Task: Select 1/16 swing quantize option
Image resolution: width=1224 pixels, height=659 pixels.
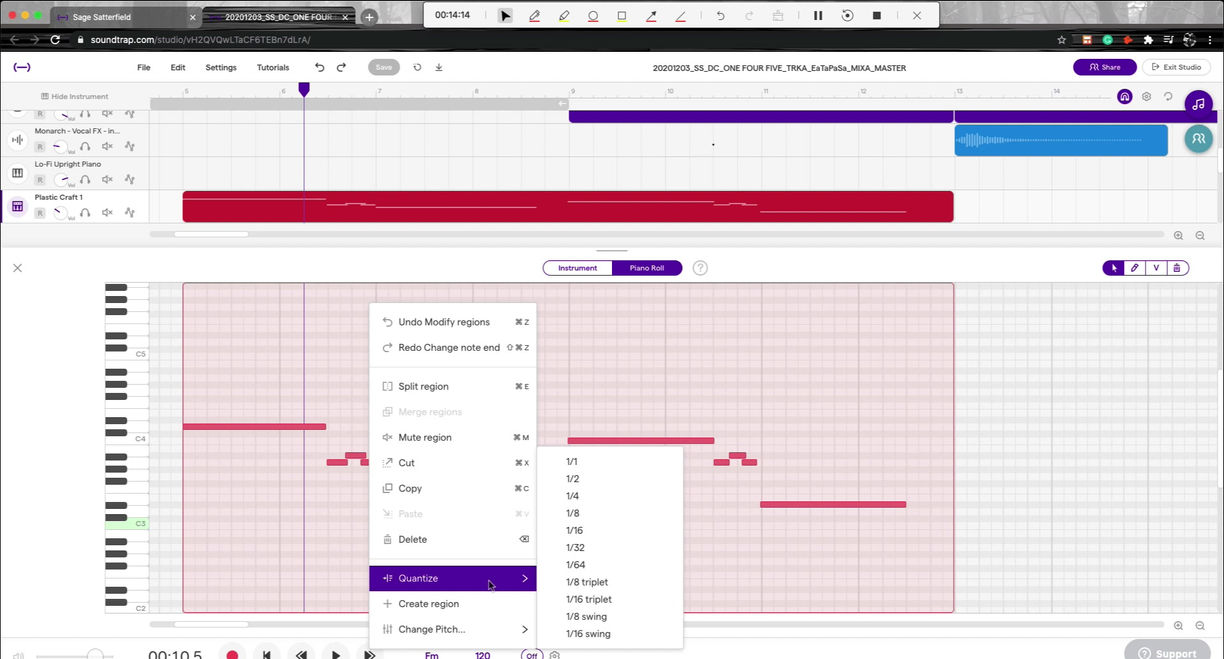Action: pos(588,634)
